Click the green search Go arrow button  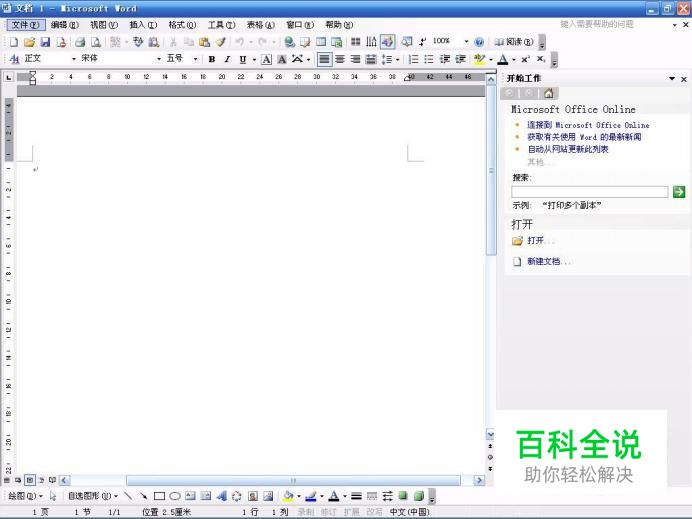point(679,192)
